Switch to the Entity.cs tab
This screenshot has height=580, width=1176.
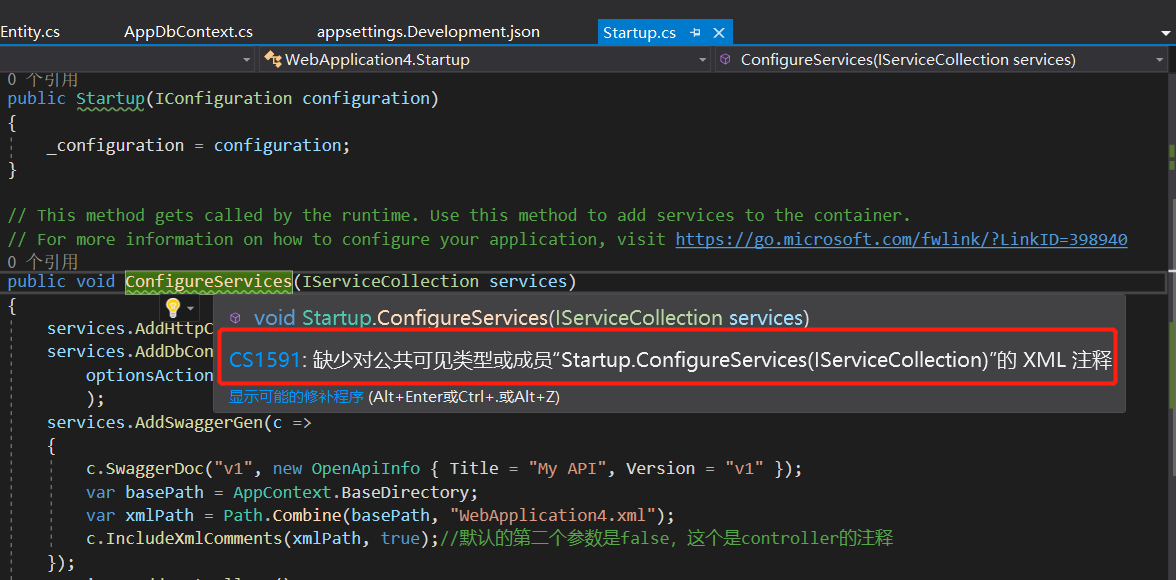point(30,32)
